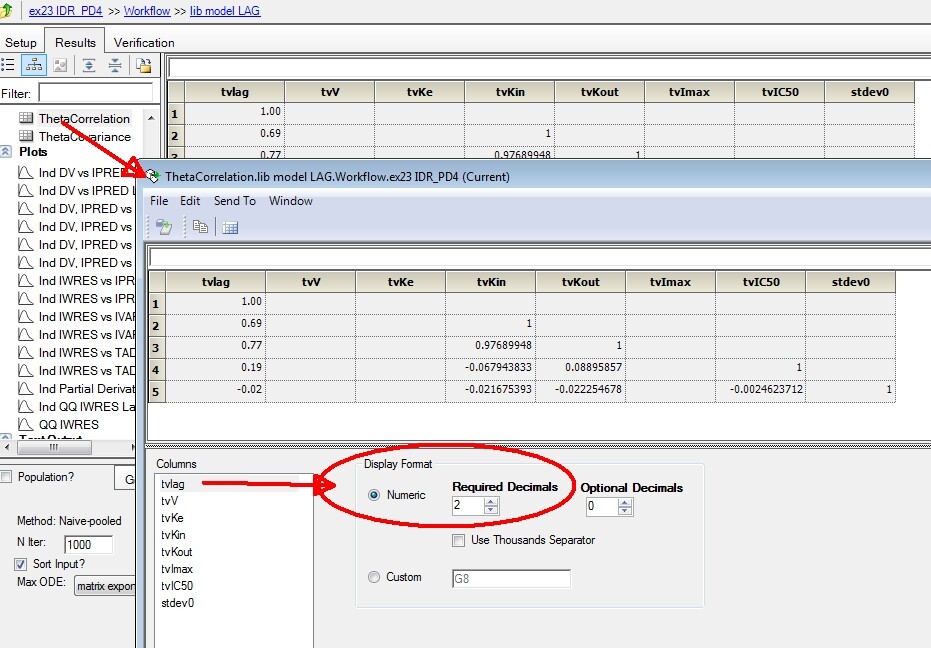The image size is (931, 648).
Task: Click the N Iter input field
Action: pyautogui.click(x=88, y=545)
